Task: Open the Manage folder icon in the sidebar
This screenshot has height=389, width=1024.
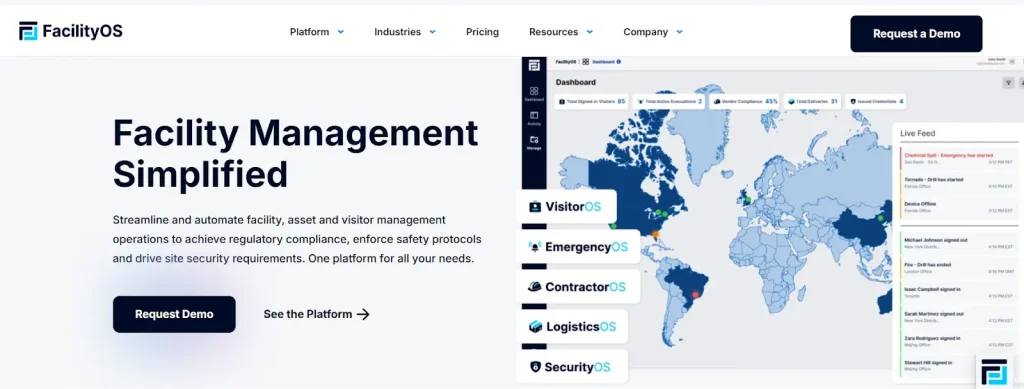Action: (534, 139)
